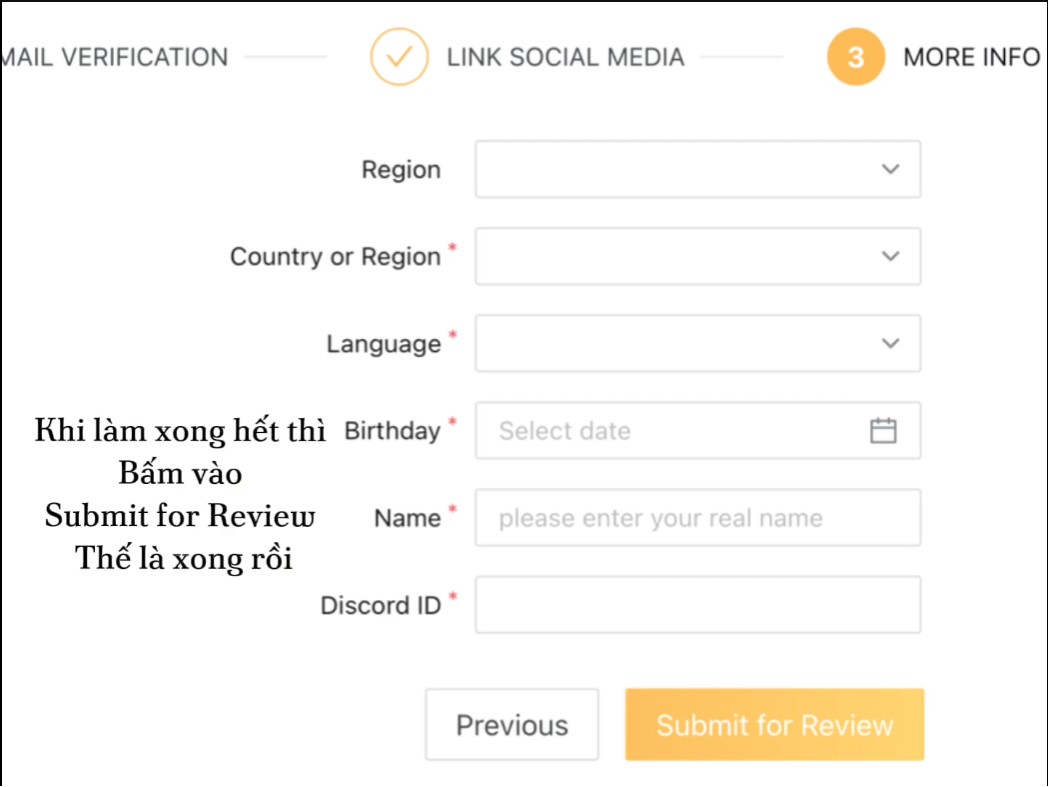Click the chevron arrow in Language box
The width and height of the screenshot is (1048, 787).
coord(890,344)
